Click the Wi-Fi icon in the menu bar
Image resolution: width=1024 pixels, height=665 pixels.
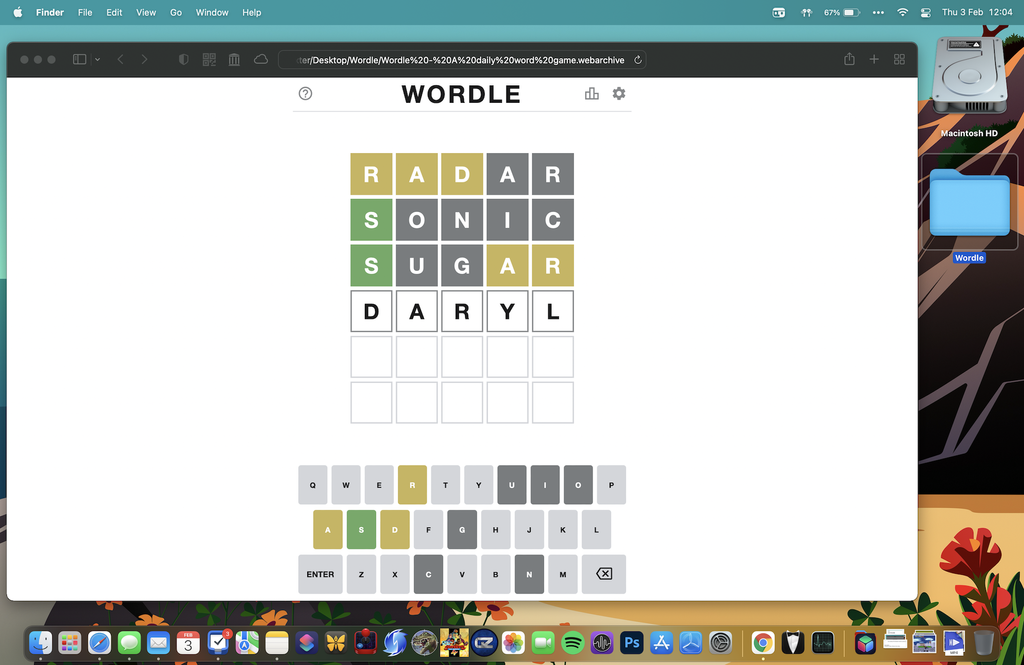903,12
